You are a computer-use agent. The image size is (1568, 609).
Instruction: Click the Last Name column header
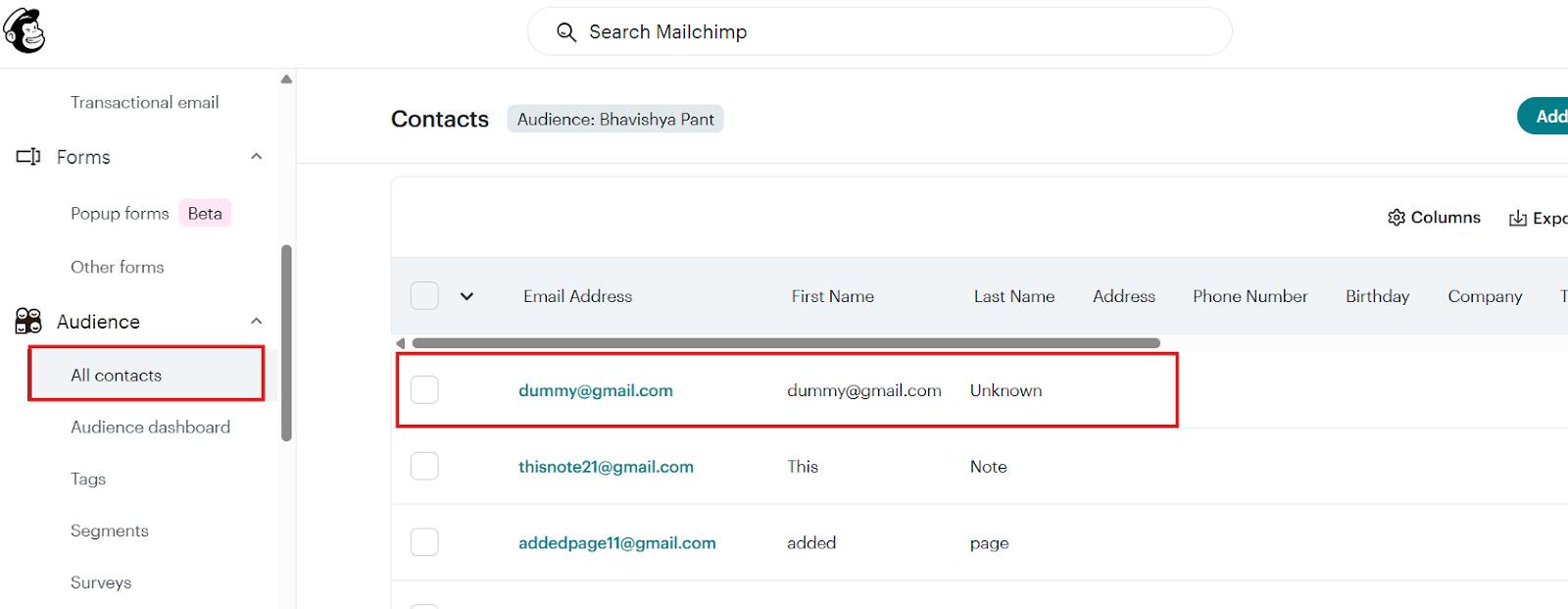pyautogui.click(x=1014, y=296)
